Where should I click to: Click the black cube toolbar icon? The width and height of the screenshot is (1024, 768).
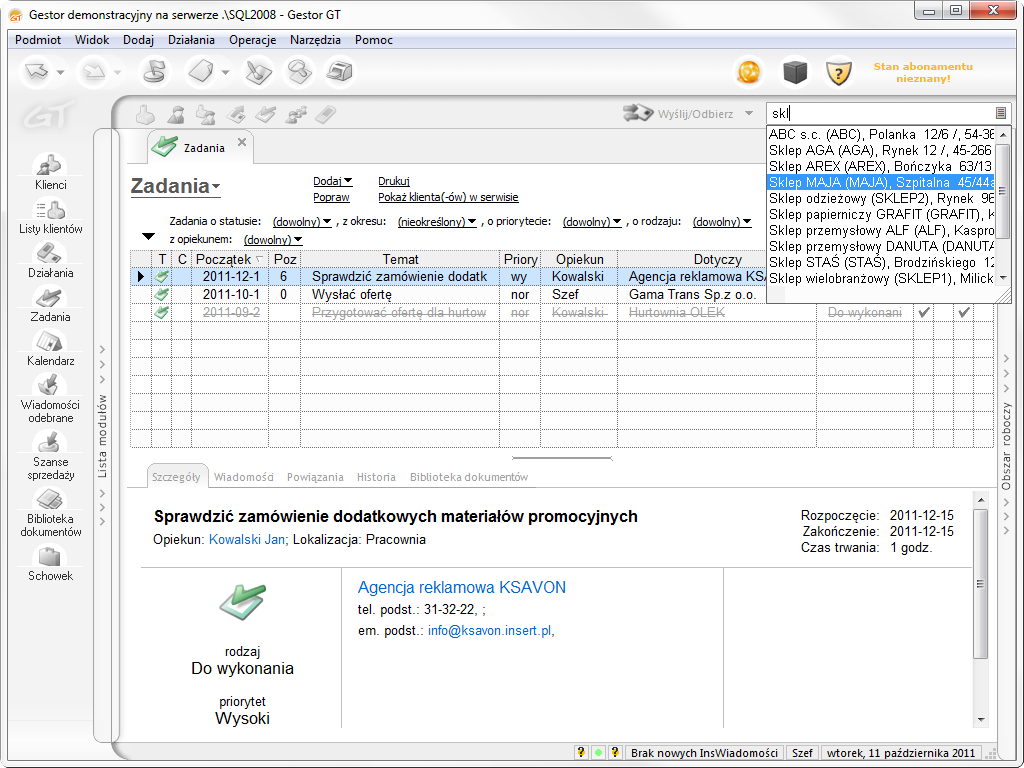tap(794, 72)
